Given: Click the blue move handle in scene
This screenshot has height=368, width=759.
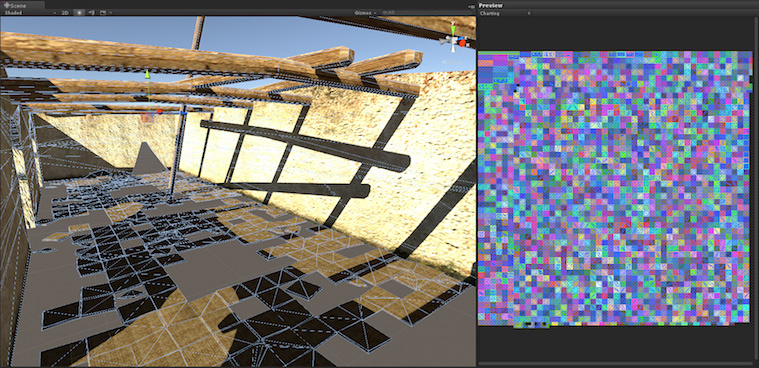Looking at the screenshot, I should (x=182, y=113).
